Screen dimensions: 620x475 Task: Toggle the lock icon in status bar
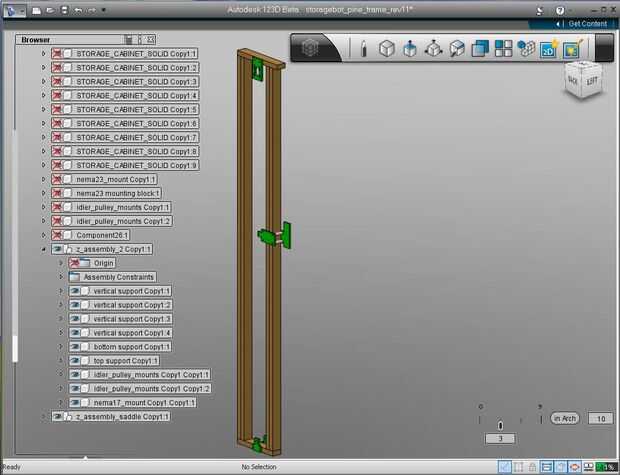[x=532, y=467]
